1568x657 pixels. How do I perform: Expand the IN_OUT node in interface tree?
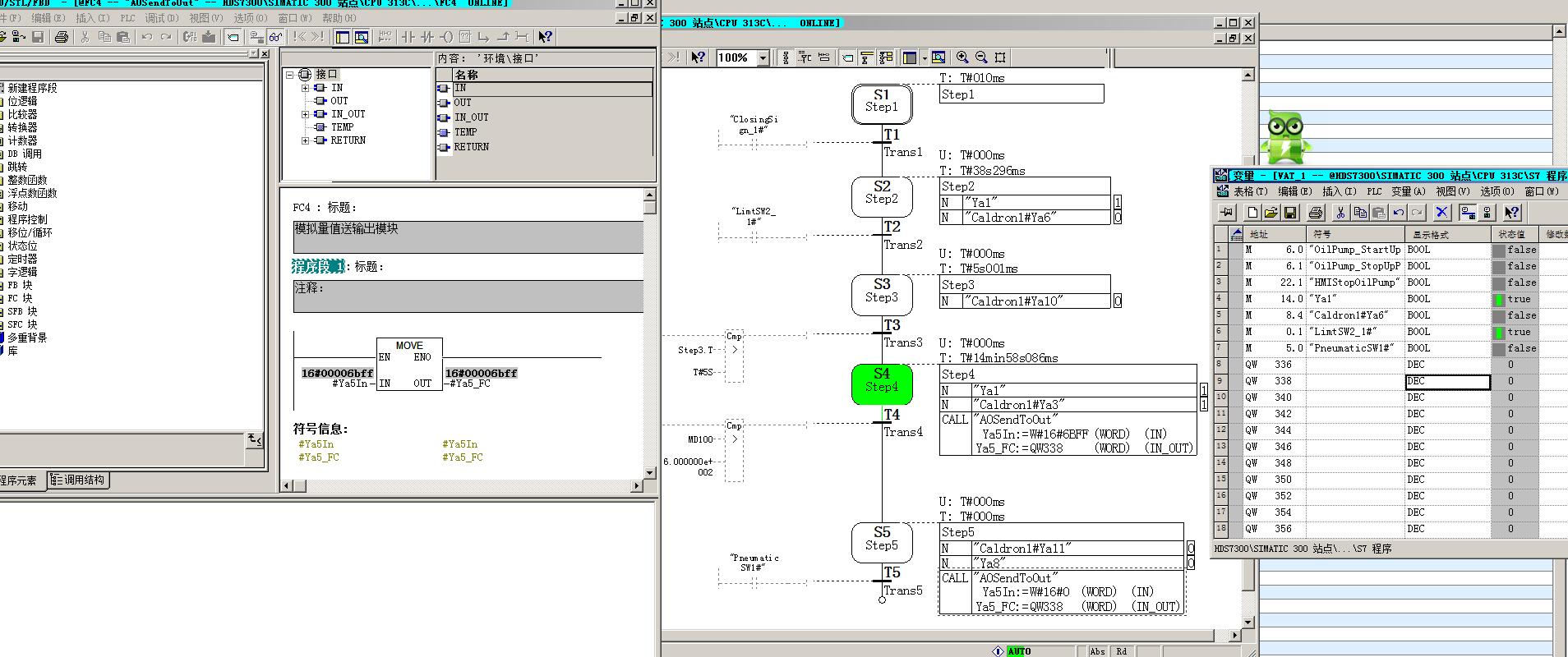pyautogui.click(x=306, y=114)
